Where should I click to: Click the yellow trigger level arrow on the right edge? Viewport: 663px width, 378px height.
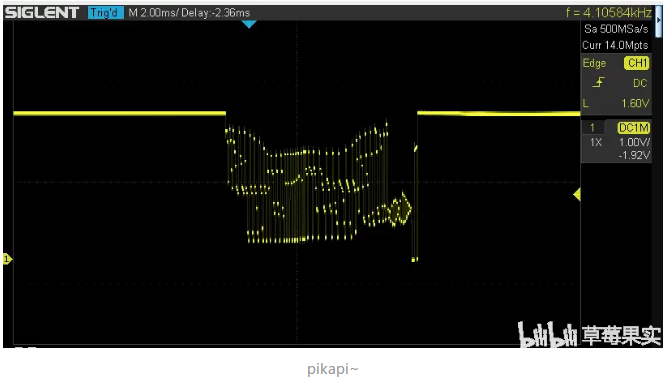(x=576, y=194)
